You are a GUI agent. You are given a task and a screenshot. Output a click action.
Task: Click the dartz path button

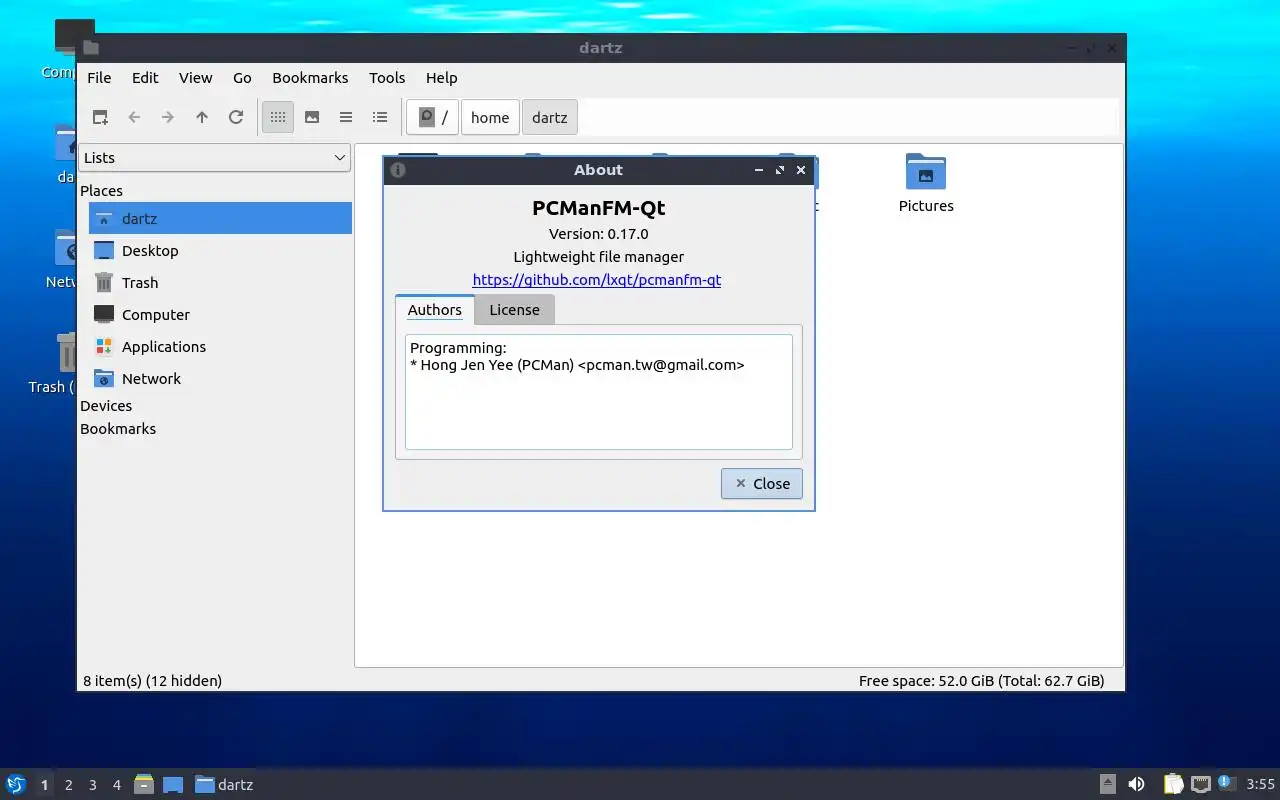point(550,117)
